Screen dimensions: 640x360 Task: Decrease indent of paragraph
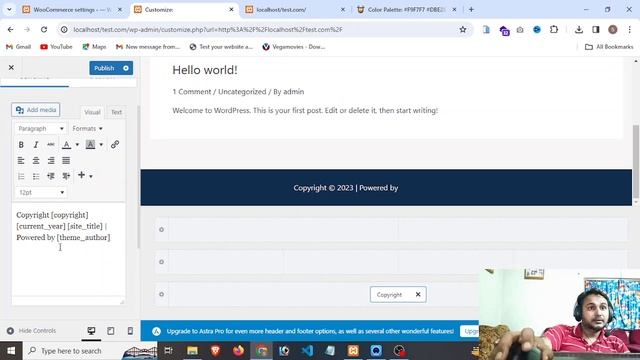(x=51, y=176)
